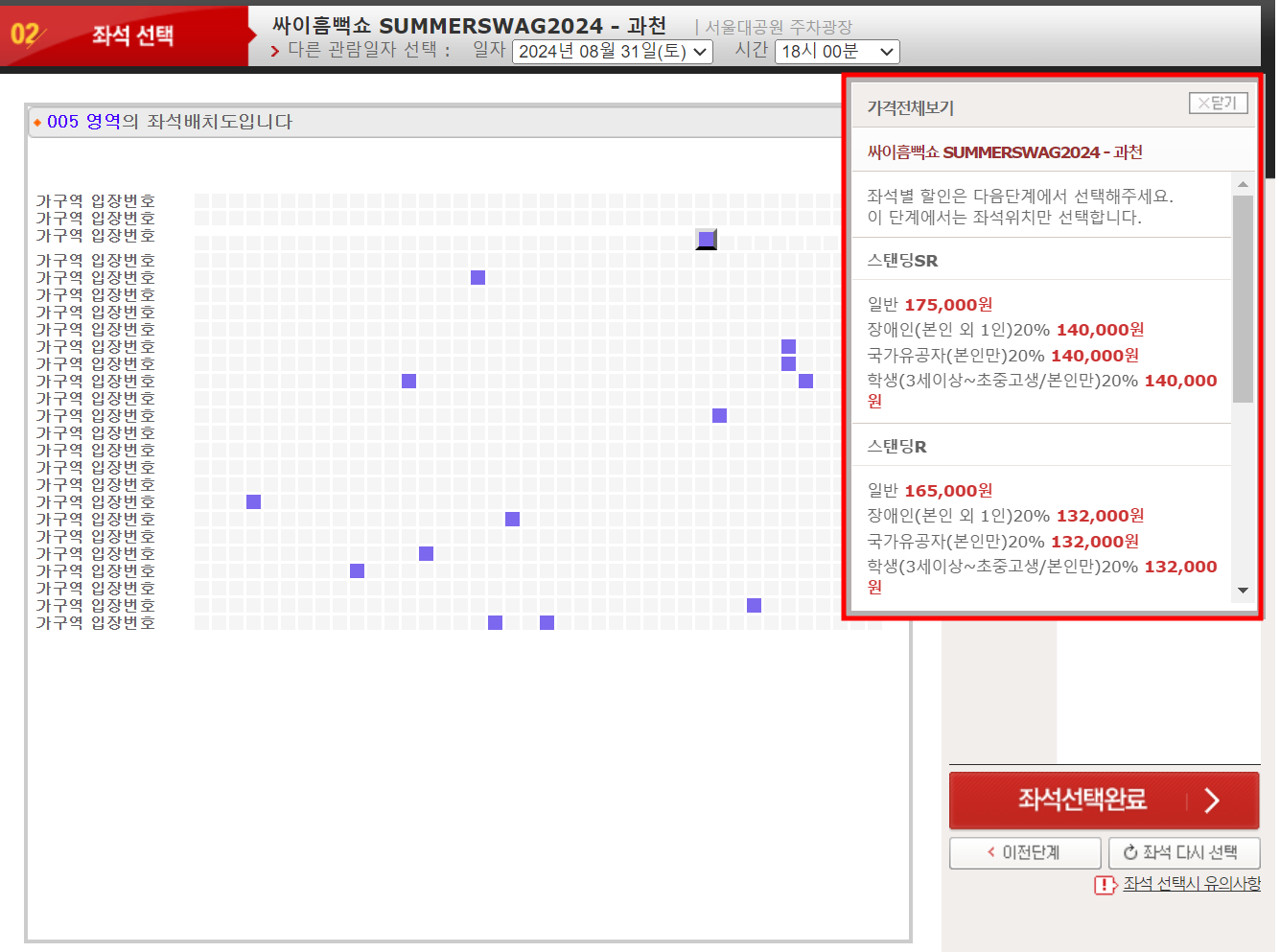The height and width of the screenshot is (952, 1280).
Task: Click the 일반 175,000원 price line
Action: pos(929,305)
